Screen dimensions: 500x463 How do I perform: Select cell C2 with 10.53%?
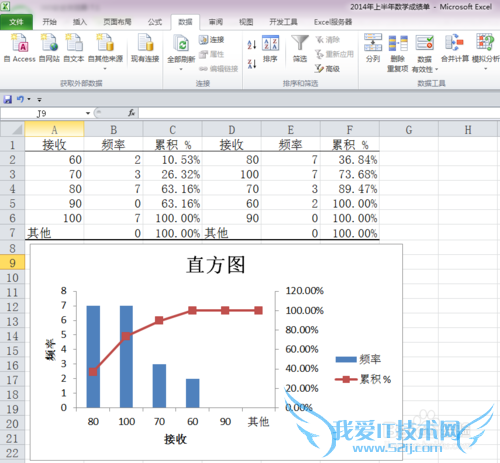pyautogui.click(x=172, y=160)
